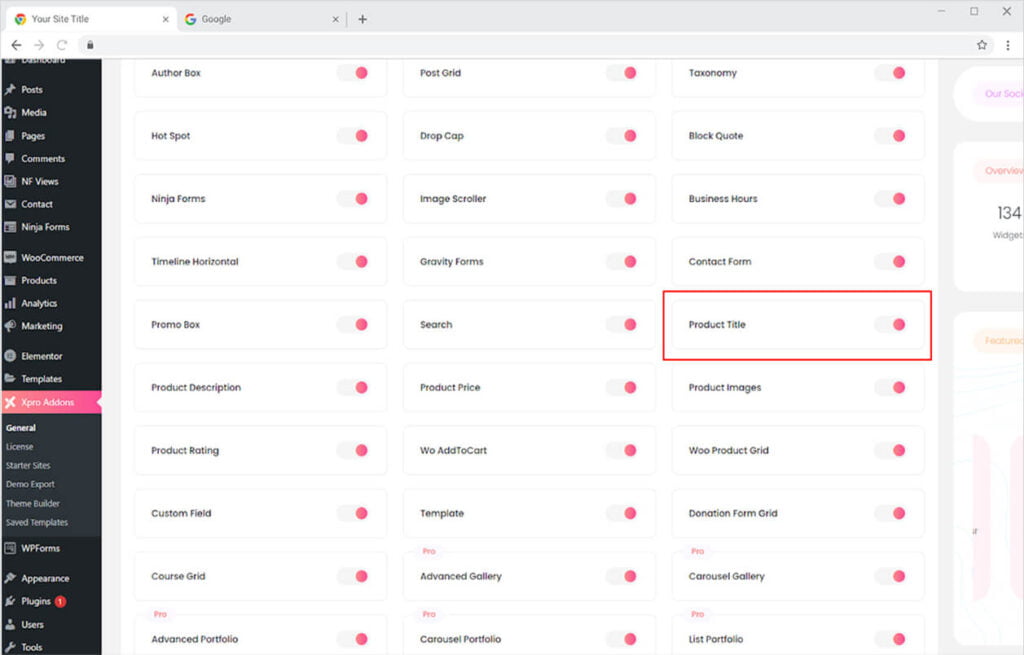Image resolution: width=1024 pixels, height=655 pixels.
Task: Switch off the Woo Product Grid toggle
Action: point(890,450)
